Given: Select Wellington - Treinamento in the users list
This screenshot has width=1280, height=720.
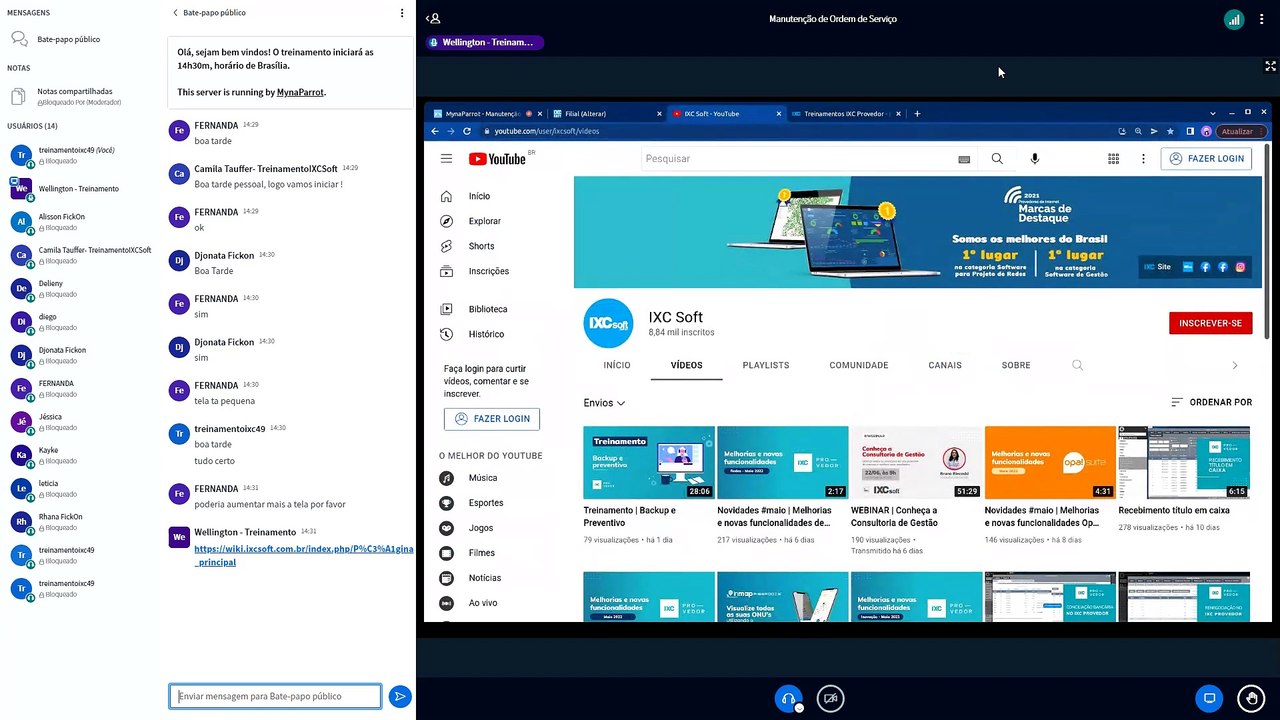Looking at the screenshot, I should click(80, 189).
